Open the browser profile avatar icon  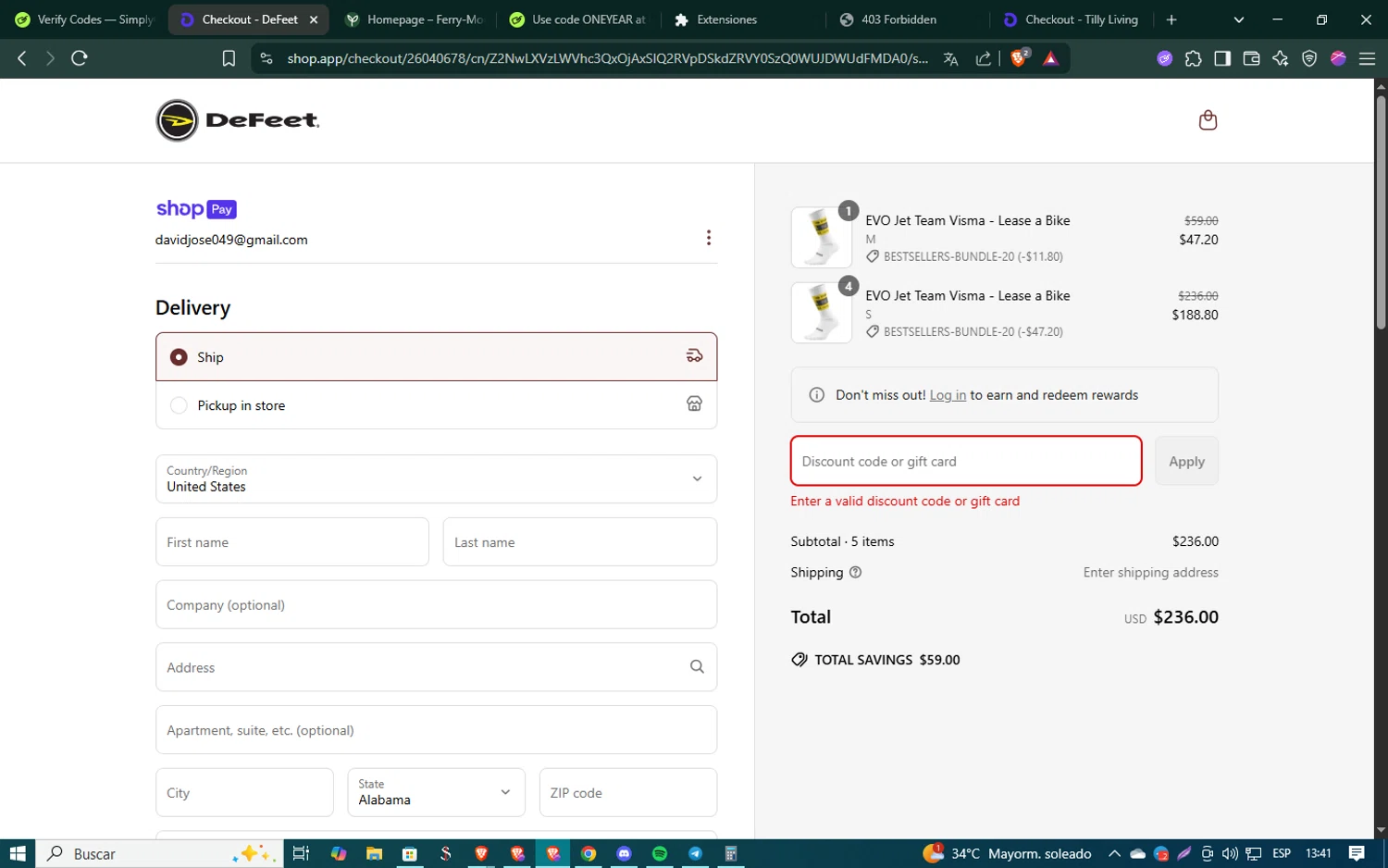[x=1338, y=58]
